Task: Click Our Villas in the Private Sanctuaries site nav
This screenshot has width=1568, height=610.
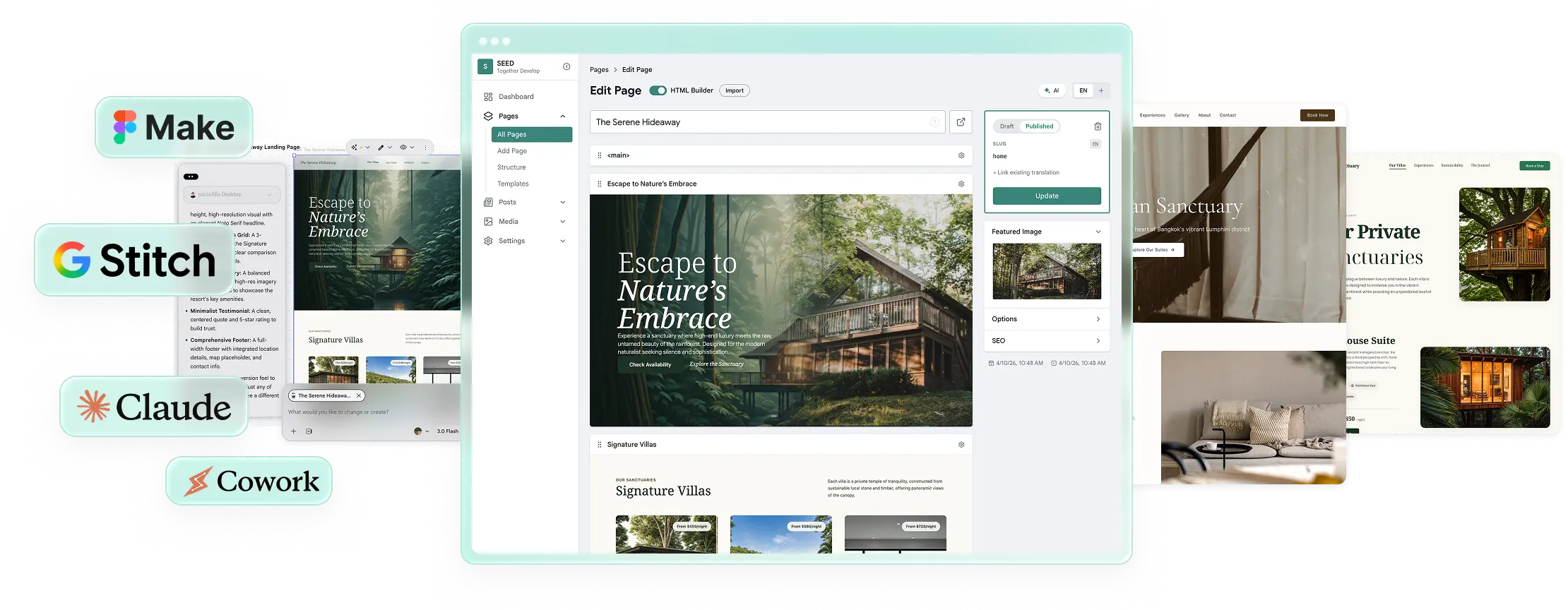Action: [1397, 165]
